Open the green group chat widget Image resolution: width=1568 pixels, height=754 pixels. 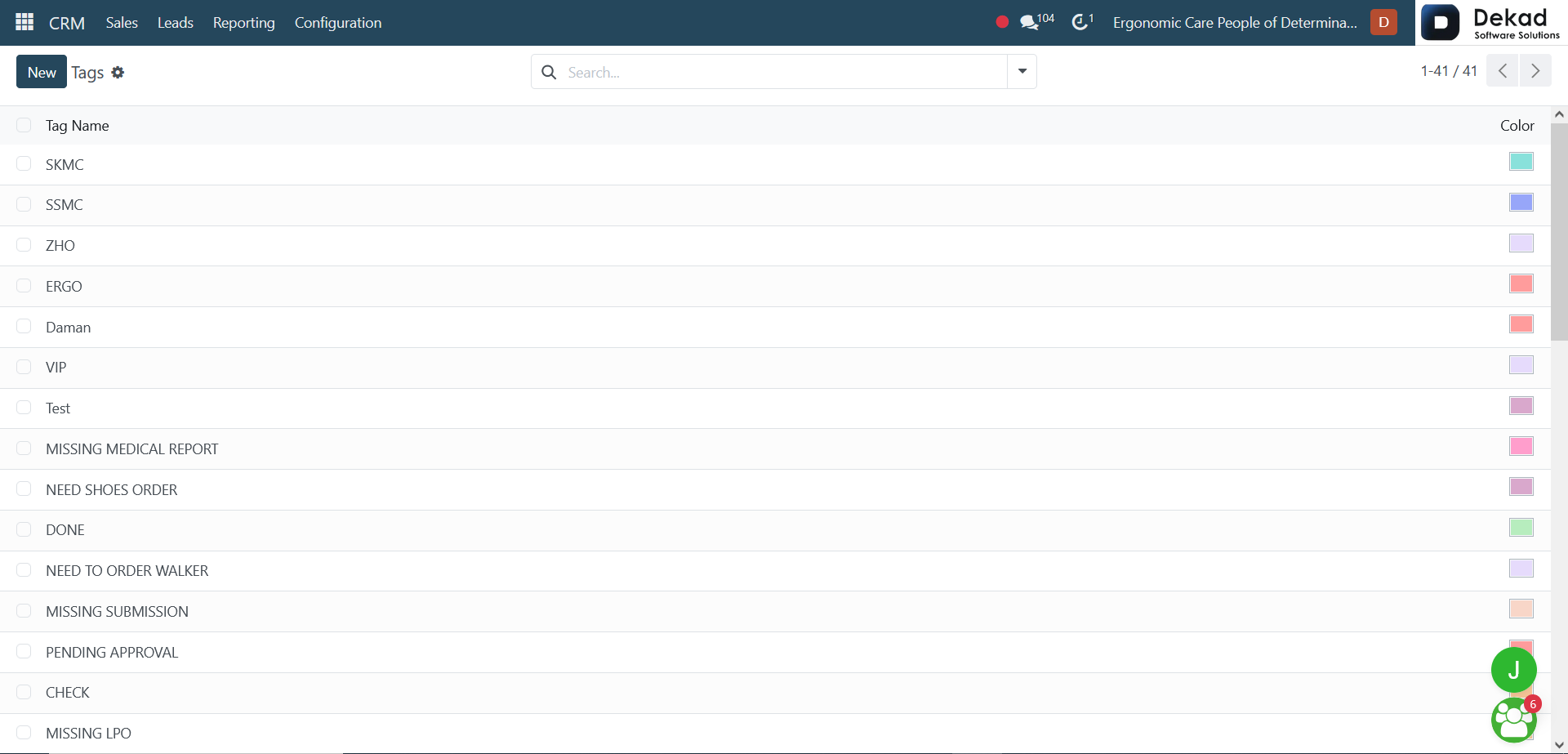(1513, 720)
